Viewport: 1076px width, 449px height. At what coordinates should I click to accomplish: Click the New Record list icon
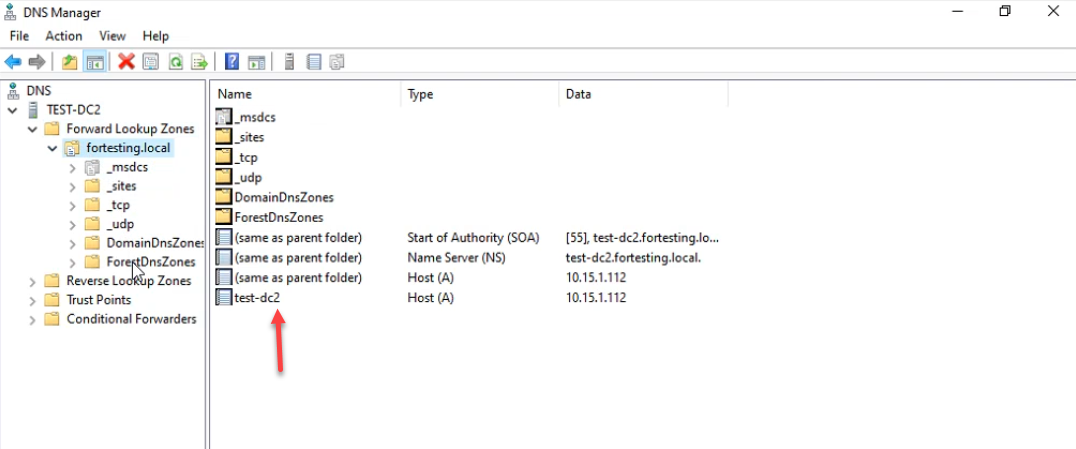click(314, 62)
